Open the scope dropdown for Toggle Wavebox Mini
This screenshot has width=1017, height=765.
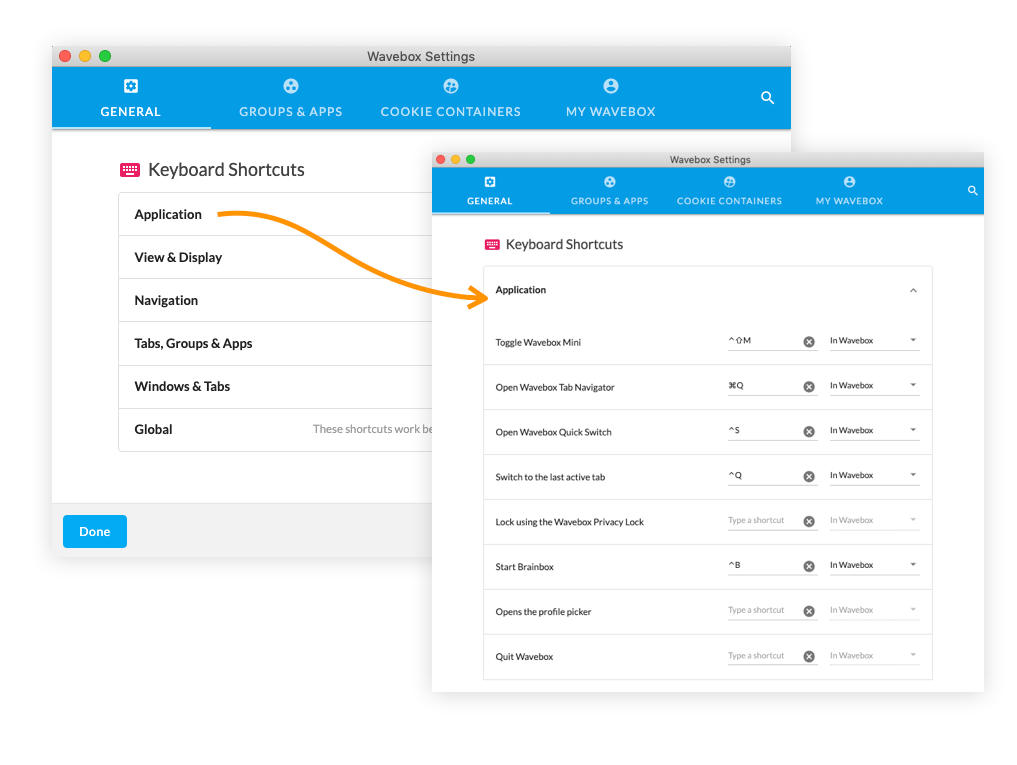click(x=874, y=341)
